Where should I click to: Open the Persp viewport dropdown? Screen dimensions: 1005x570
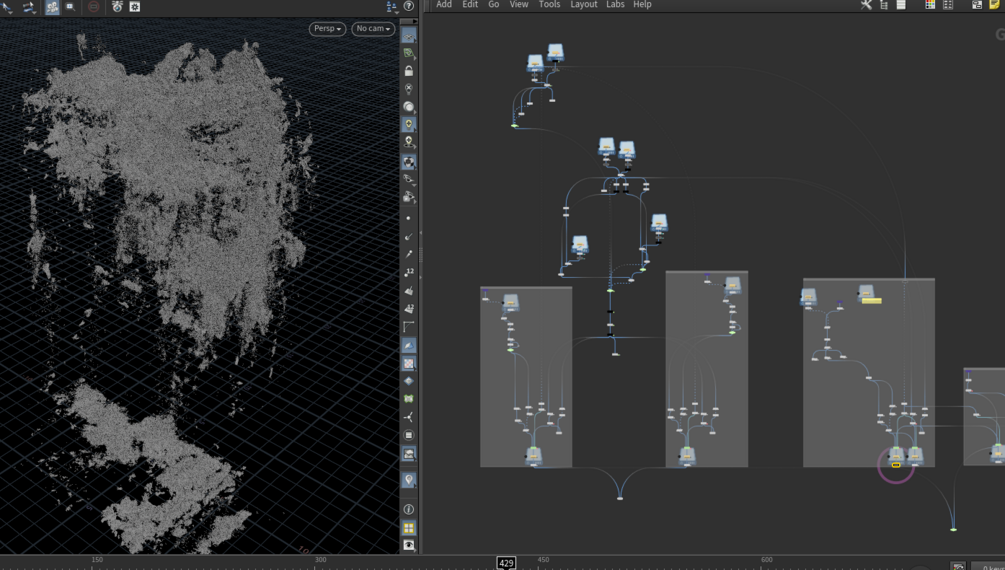328,29
